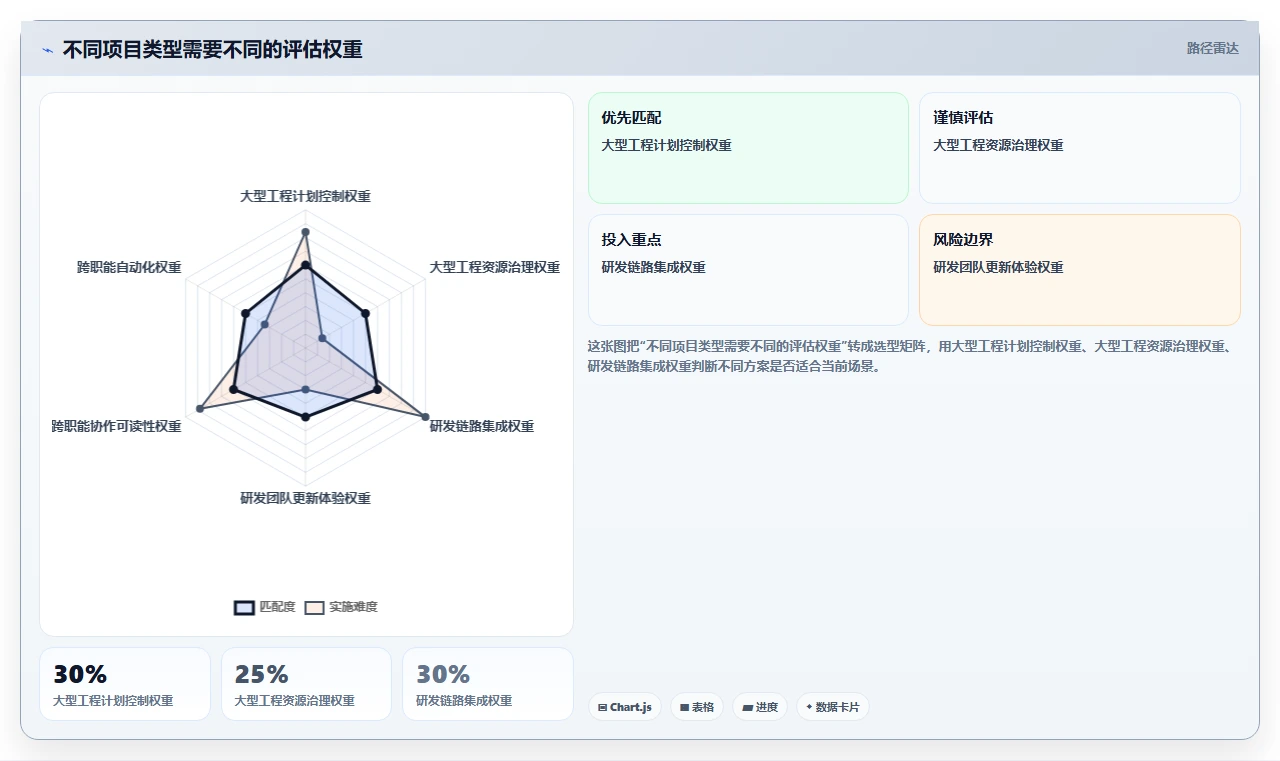The height and width of the screenshot is (761, 1280).
Task: Click the 匹配度 legend color box
Action: [x=244, y=607]
